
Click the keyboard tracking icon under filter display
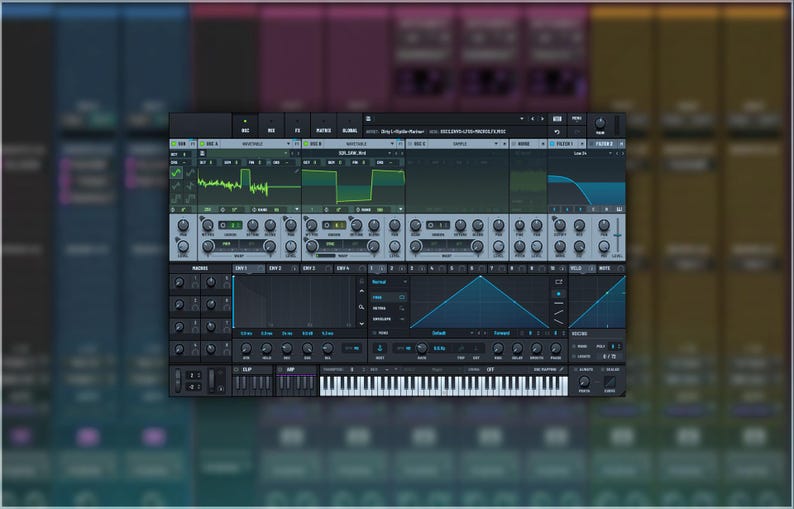click(619, 209)
